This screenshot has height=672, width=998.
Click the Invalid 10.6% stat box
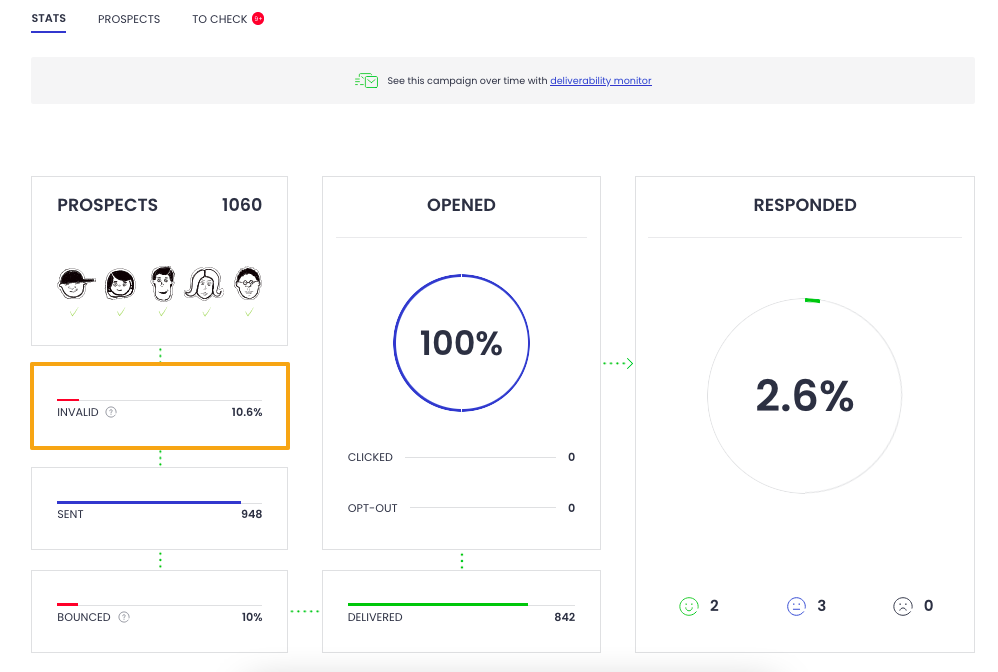(x=160, y=405)
